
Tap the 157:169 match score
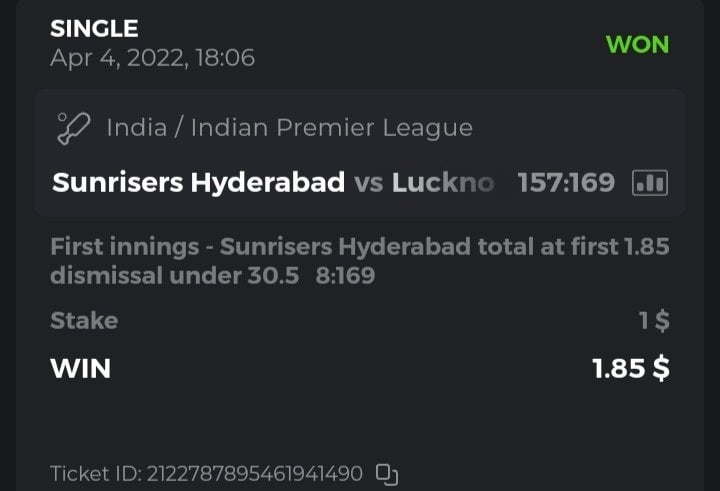pyautogui.click(x=566, y=184)
